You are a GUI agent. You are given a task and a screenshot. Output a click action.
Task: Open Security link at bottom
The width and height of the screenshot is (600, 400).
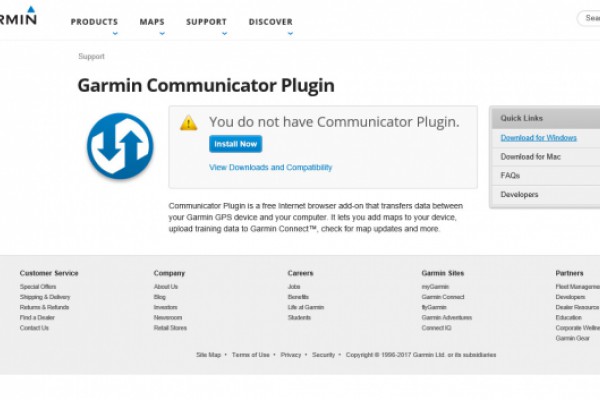[x=323, y=355]
